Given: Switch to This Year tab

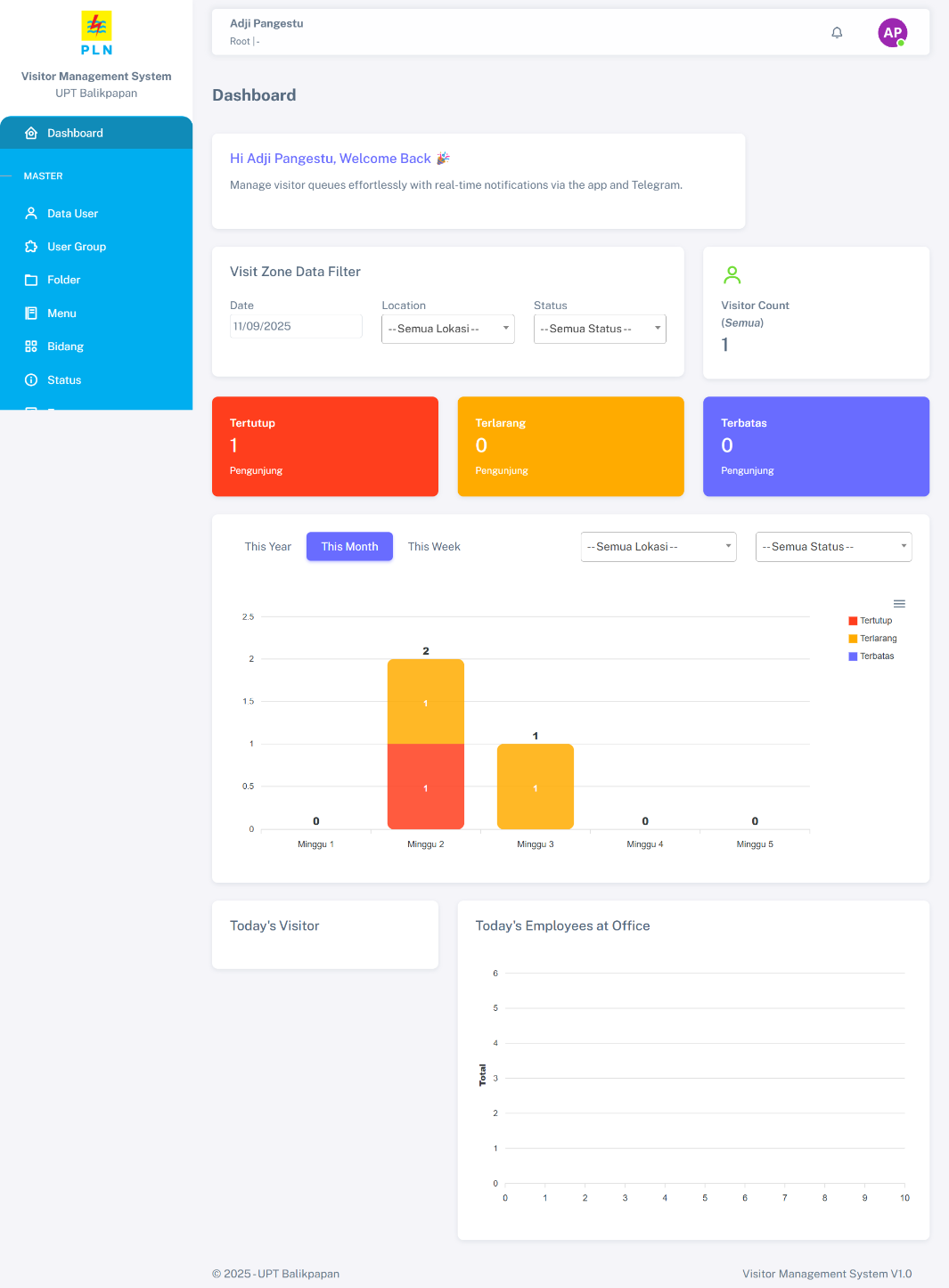Looking at the screenshot, I should (268, 547).
